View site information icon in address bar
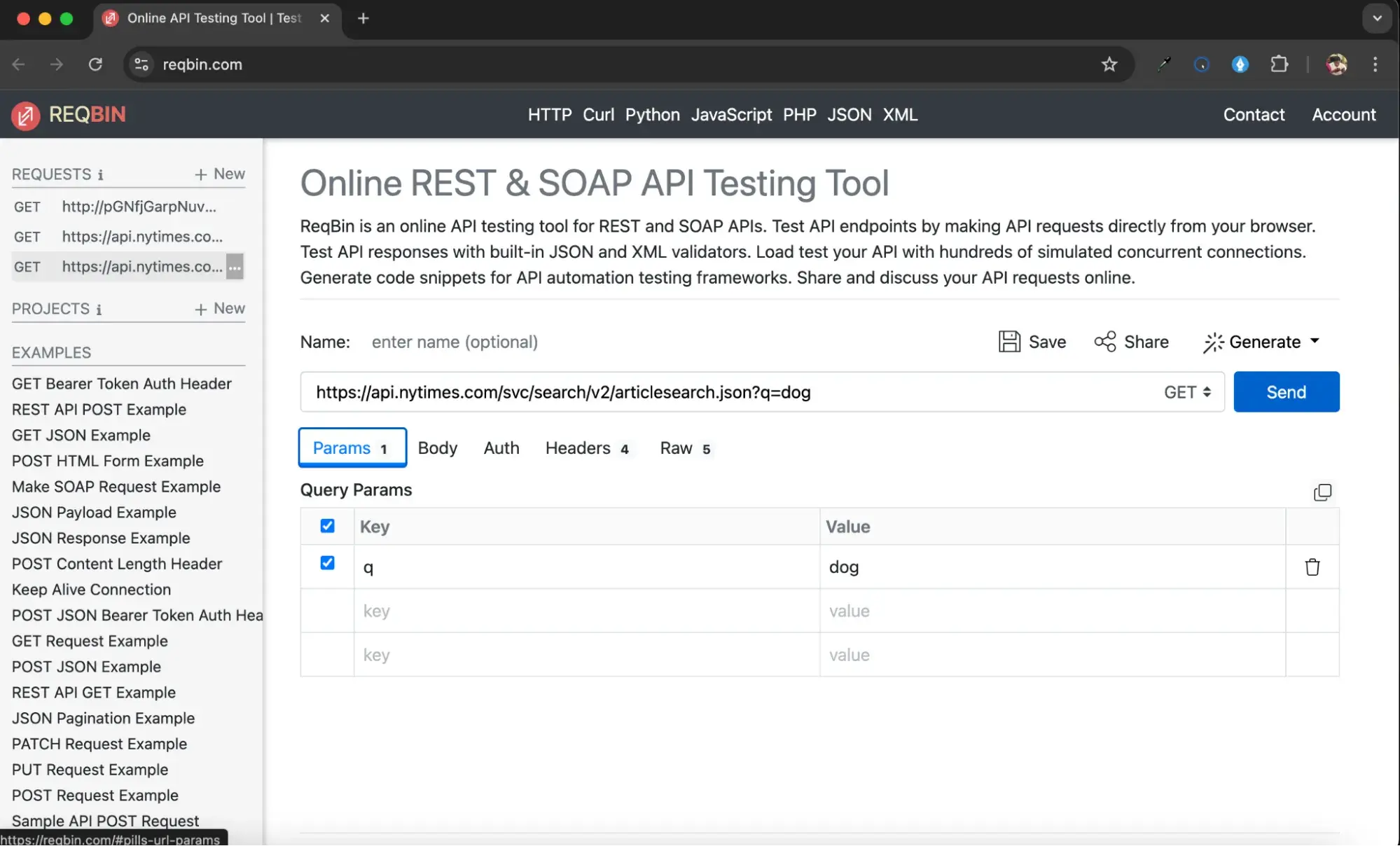 pos(141,64)
